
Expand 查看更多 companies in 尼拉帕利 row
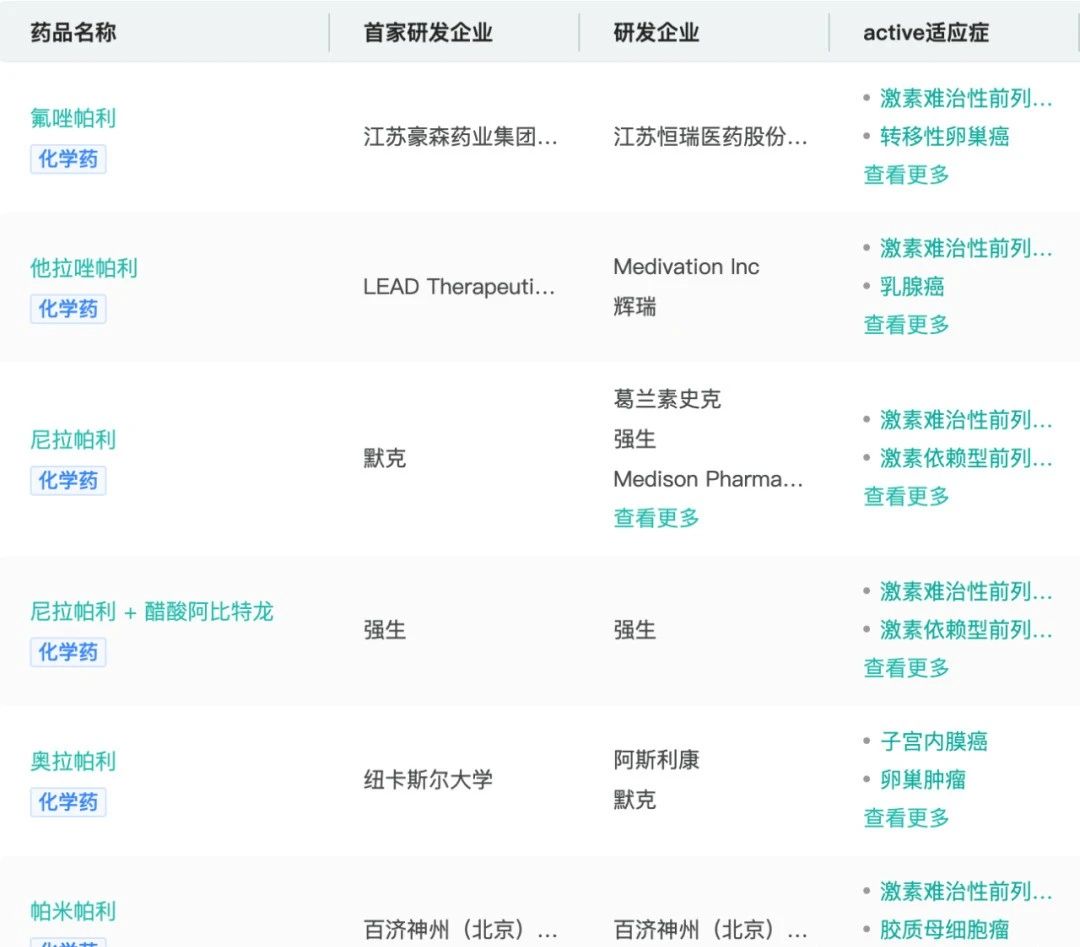pyautogui.click(x=656, y=518)
